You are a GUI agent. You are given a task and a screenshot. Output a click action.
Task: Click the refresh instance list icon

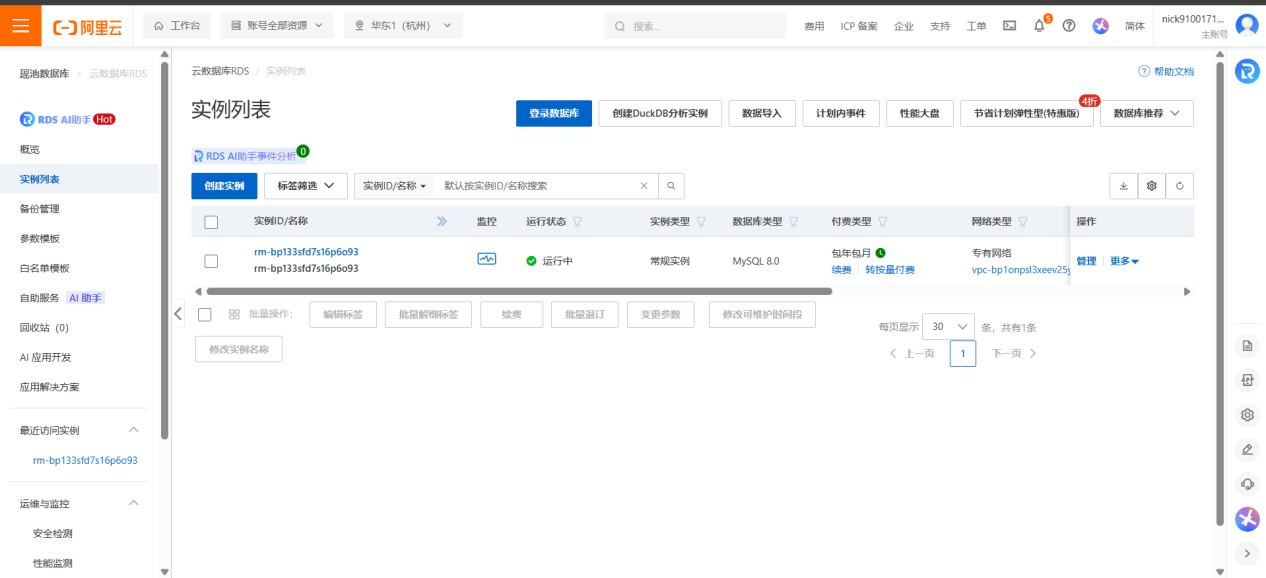(1180, 186)
